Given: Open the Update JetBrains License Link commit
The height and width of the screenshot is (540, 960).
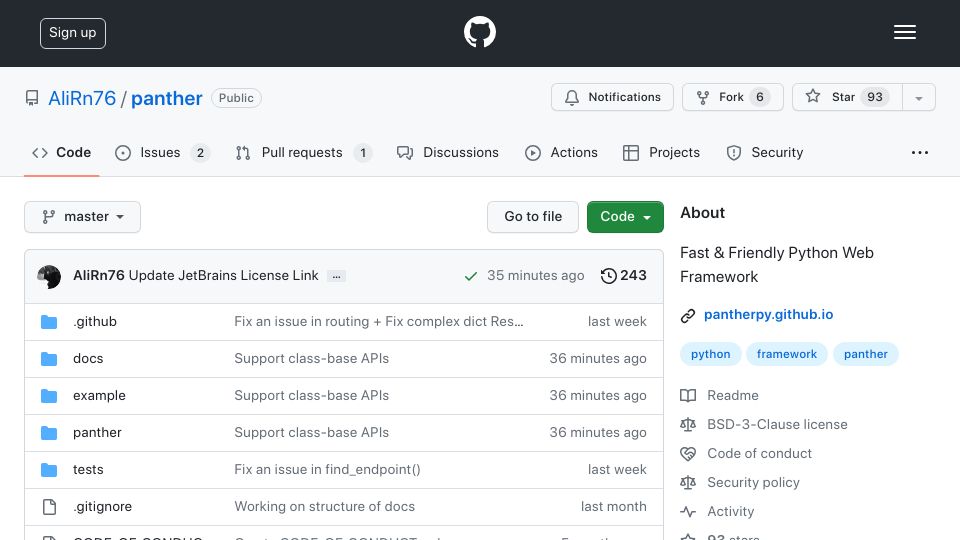Looking at the screenshot, I should pyautogui.click(x=223, y=276).
